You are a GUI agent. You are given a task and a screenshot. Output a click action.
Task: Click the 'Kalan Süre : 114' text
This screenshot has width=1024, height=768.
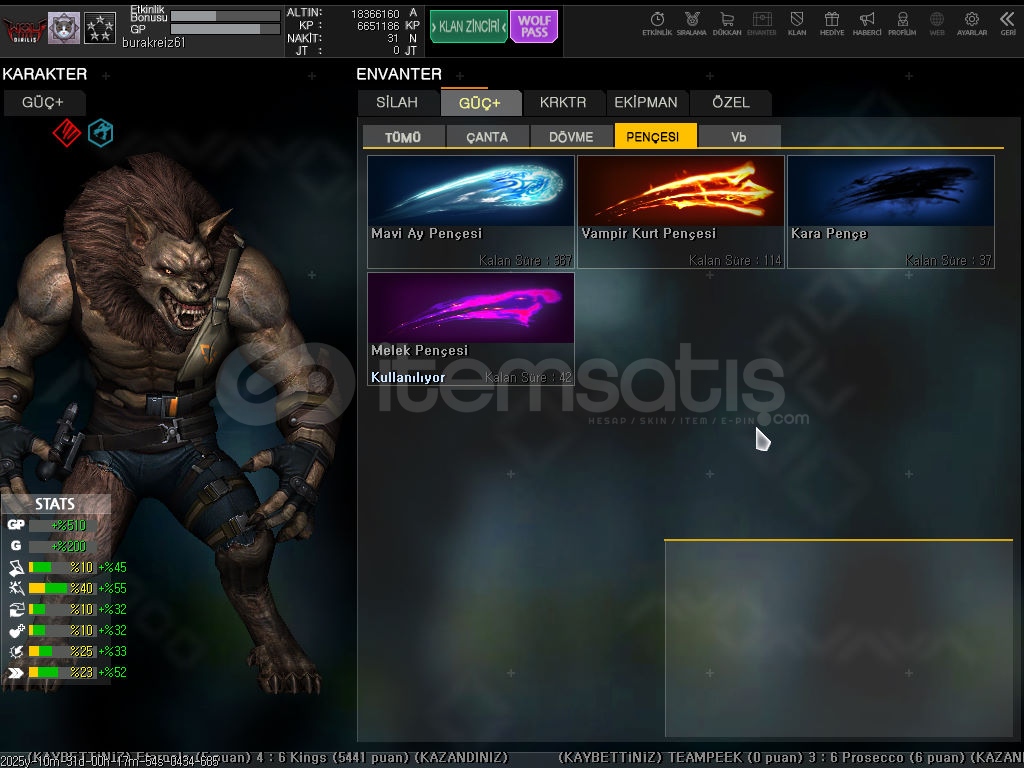[x=735, y=260]
